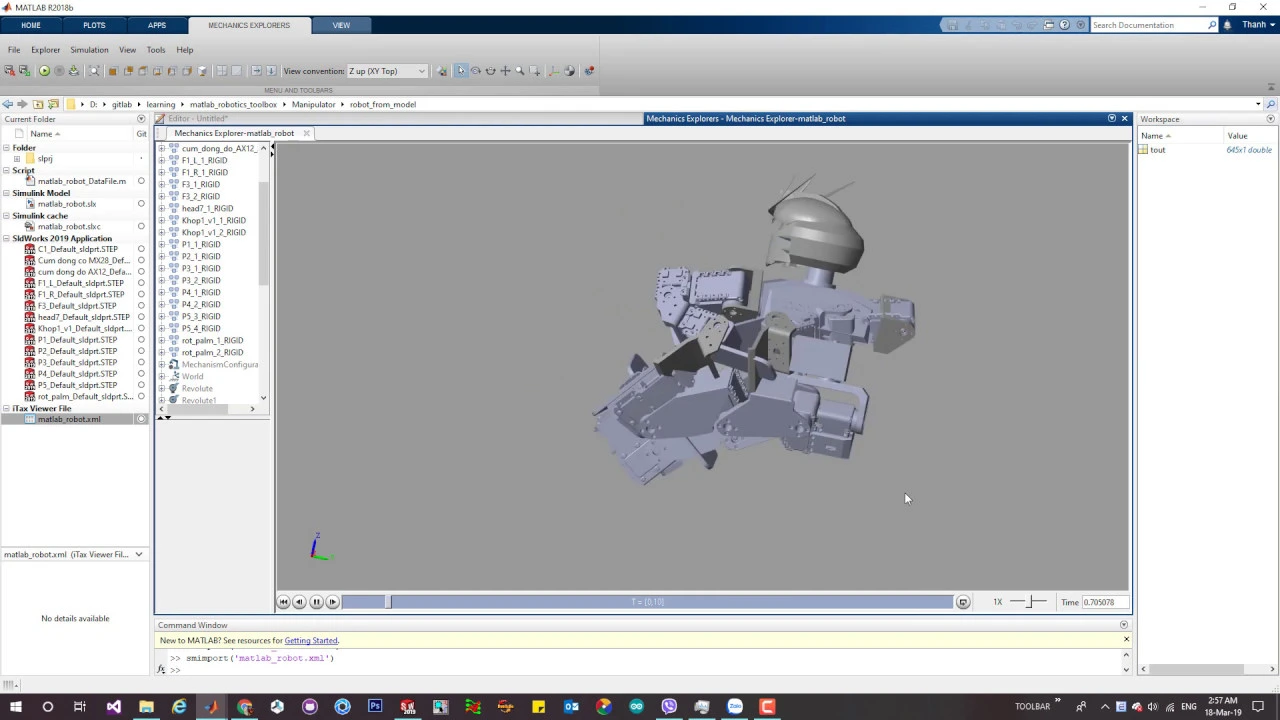Select the tout variable in Workspace
This screenshot has width=1280, height=720.
click(1158, 150)
